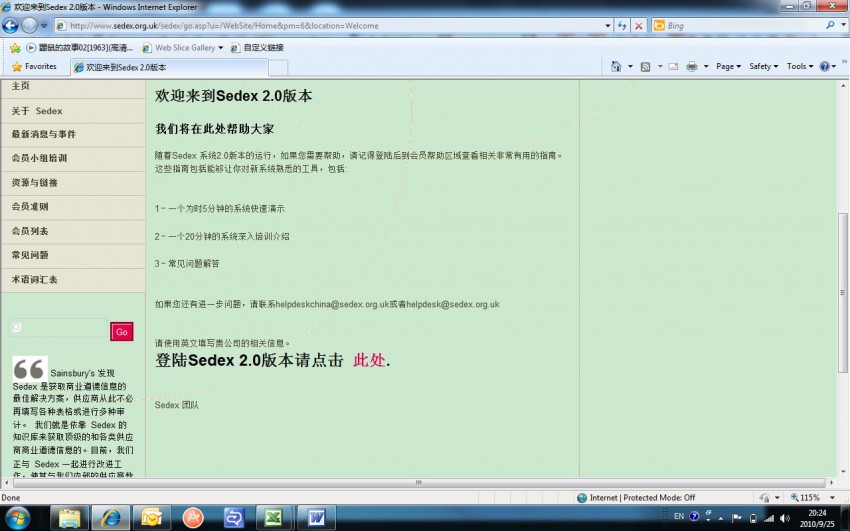
Task: Show hidden tray icons arrow
Action: 720,518
